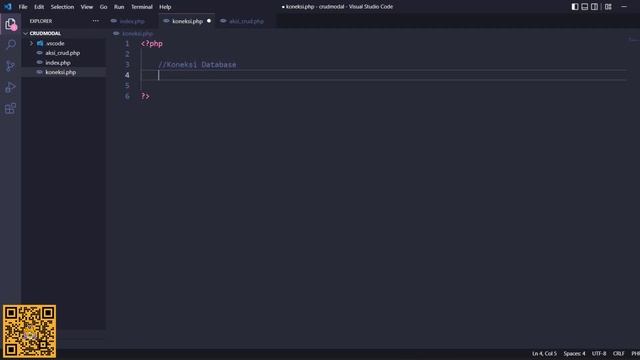640x360 pixels.
Task: Switch to the koneksi.php editor tab
Action: pos(187,21)
